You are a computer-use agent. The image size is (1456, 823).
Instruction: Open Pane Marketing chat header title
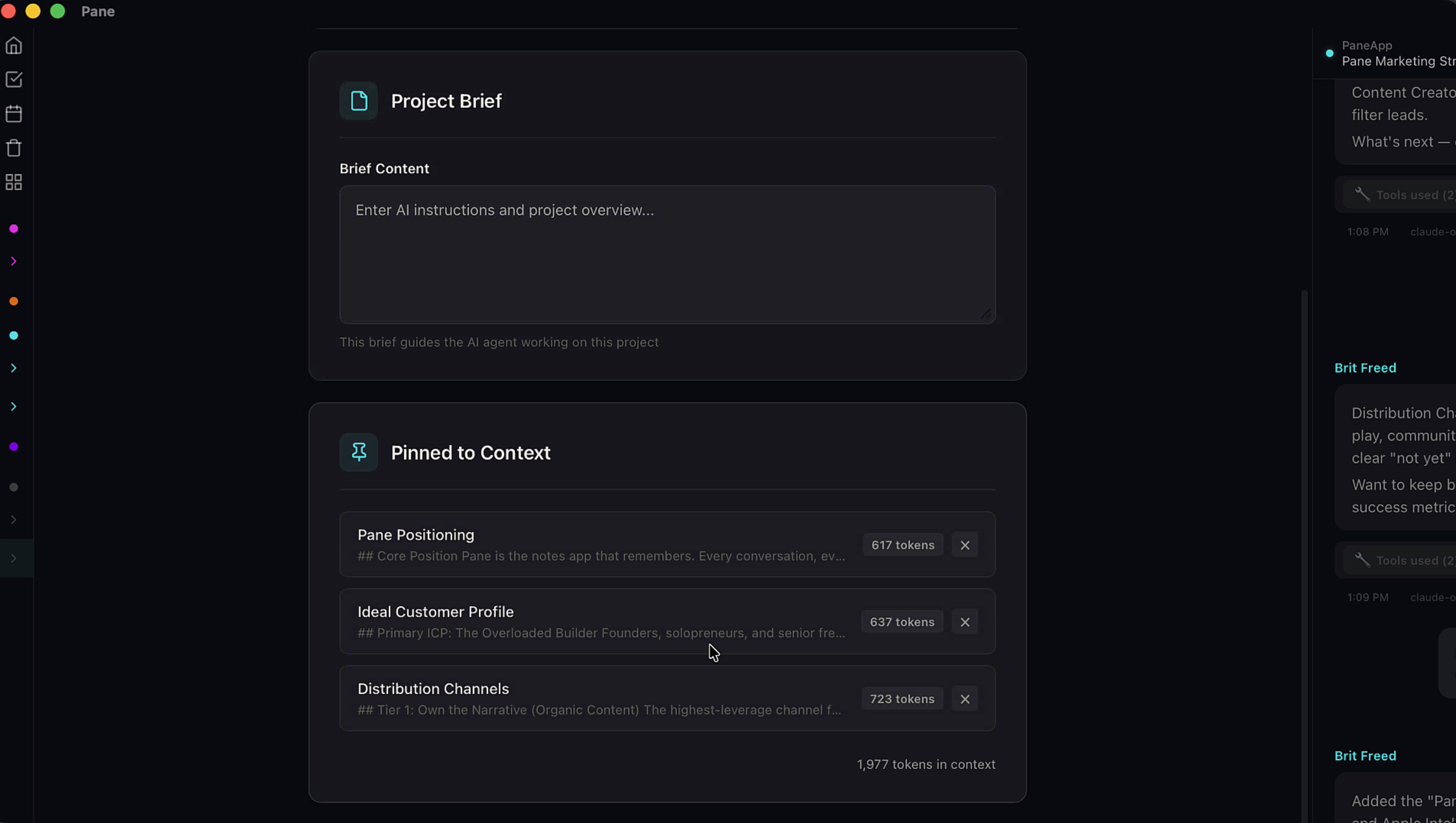click(1398, 61)
